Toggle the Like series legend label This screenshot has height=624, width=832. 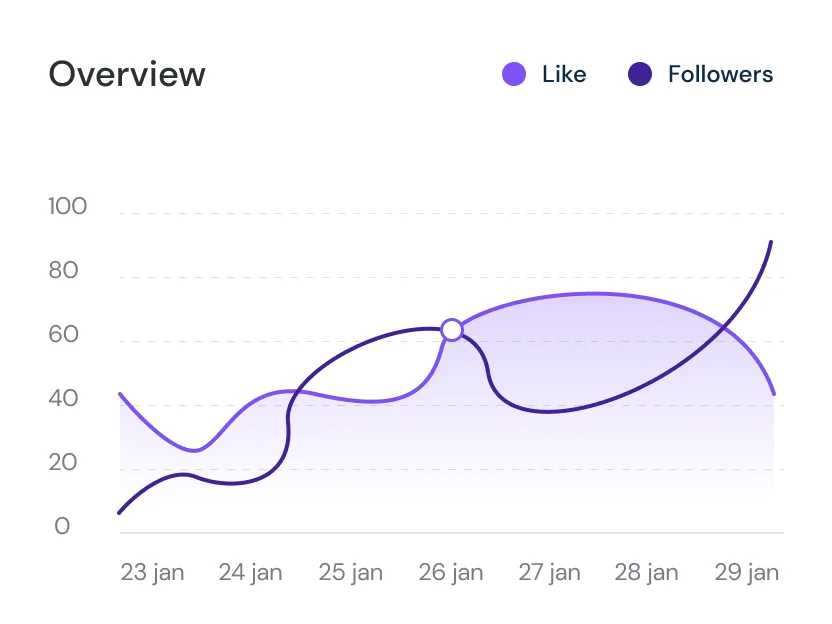[564, 74]
